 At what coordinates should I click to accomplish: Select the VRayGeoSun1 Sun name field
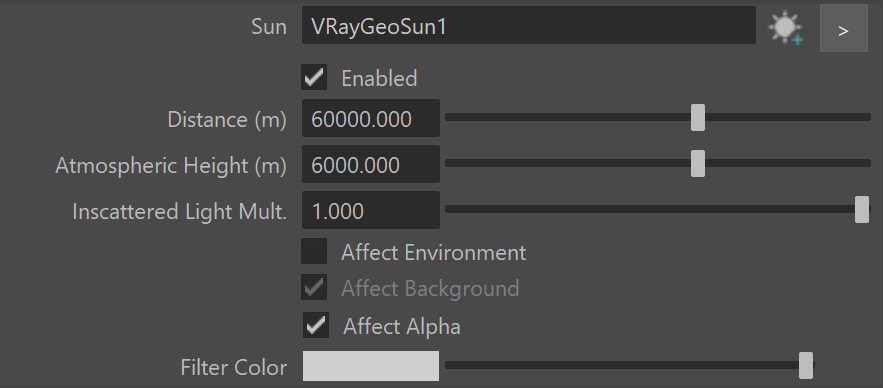[528, 25]
